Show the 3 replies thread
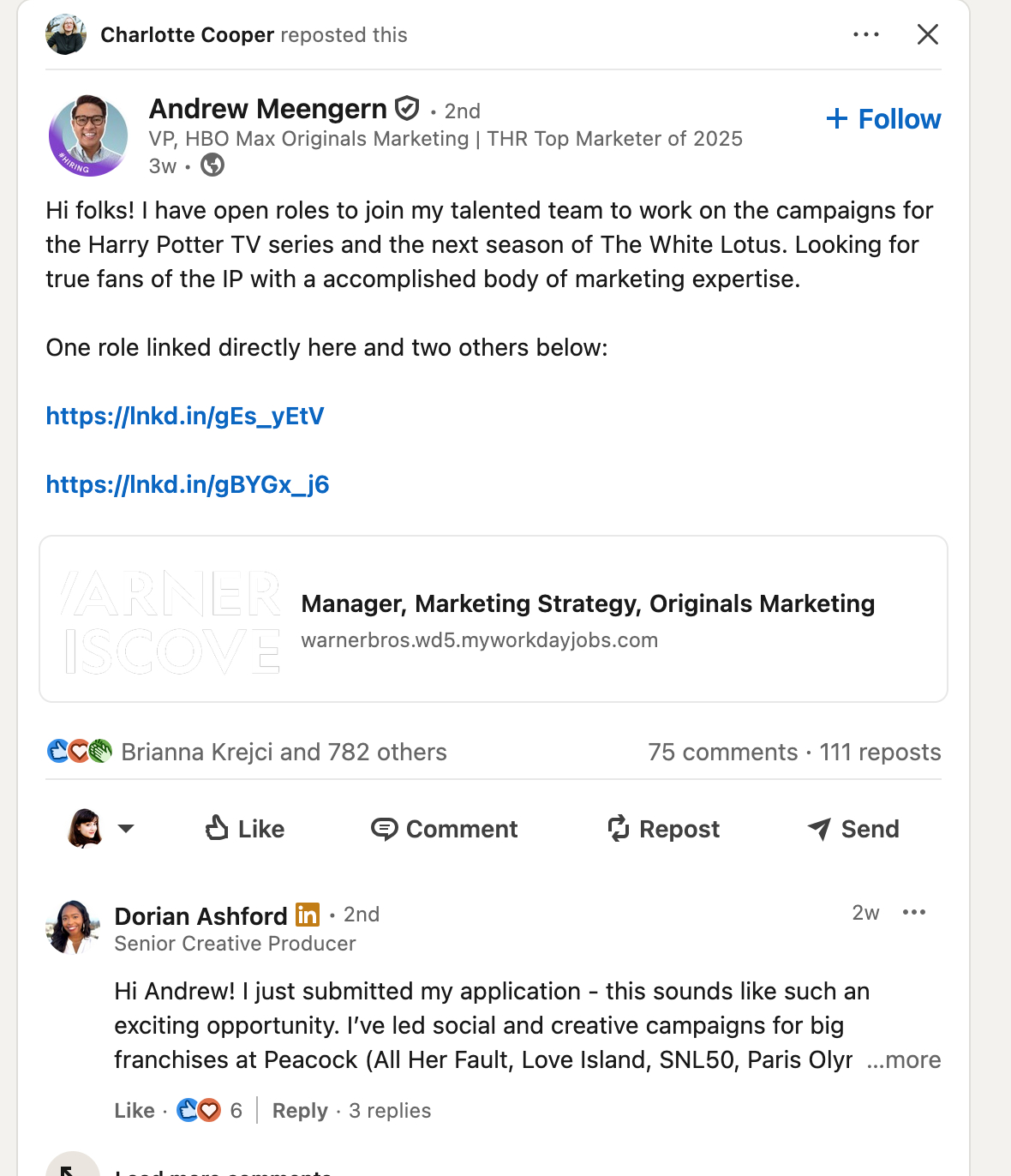The height and width of the screenshot is (1176, 1011). (x=390, y=1111)
